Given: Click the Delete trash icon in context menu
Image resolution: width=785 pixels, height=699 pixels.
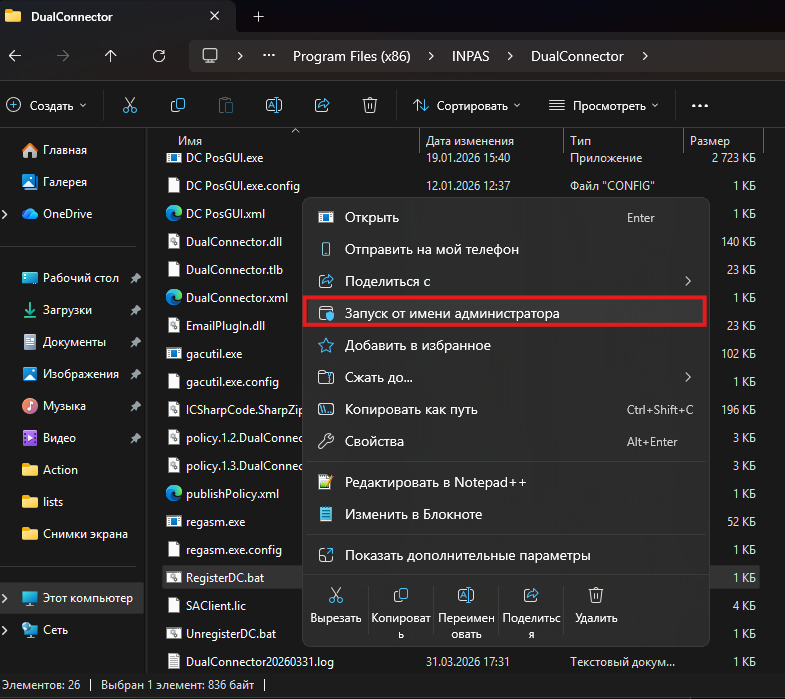Looking at the screenshot, I should click(x=596, y=596).
